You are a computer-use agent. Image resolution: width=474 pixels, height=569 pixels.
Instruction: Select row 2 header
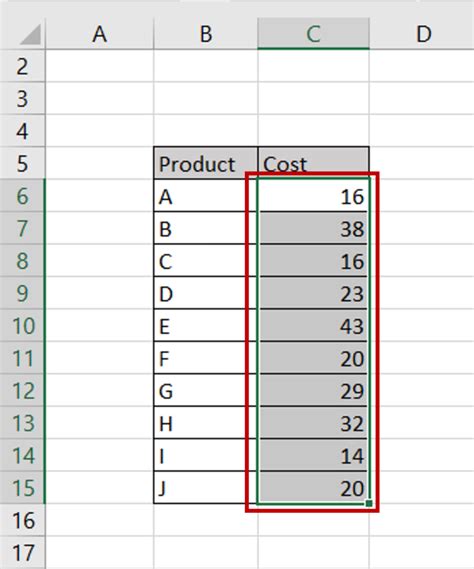click(23, 66)
